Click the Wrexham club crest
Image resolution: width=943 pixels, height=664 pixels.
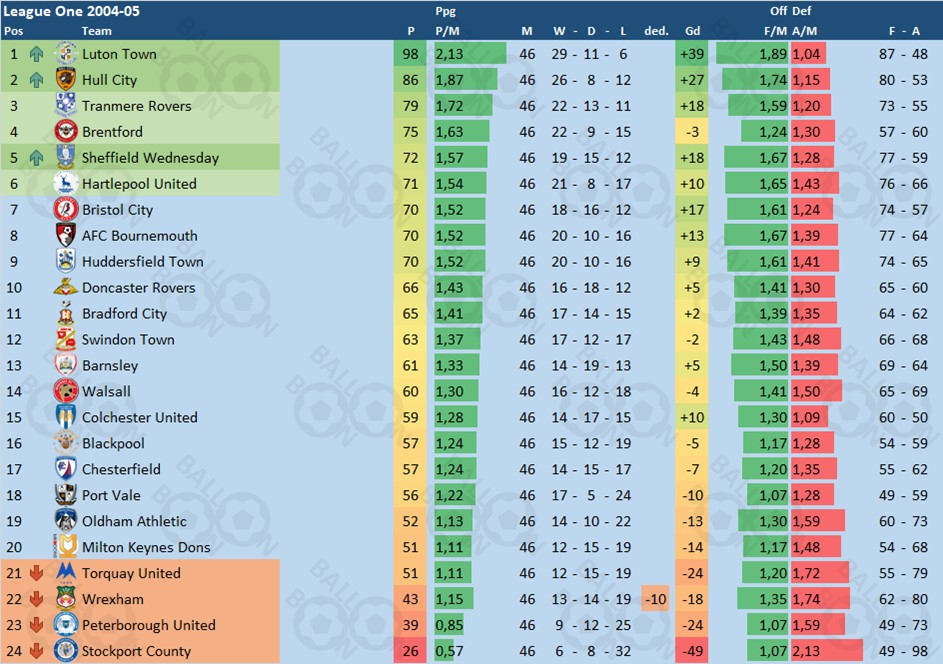[x=66, y=600]
